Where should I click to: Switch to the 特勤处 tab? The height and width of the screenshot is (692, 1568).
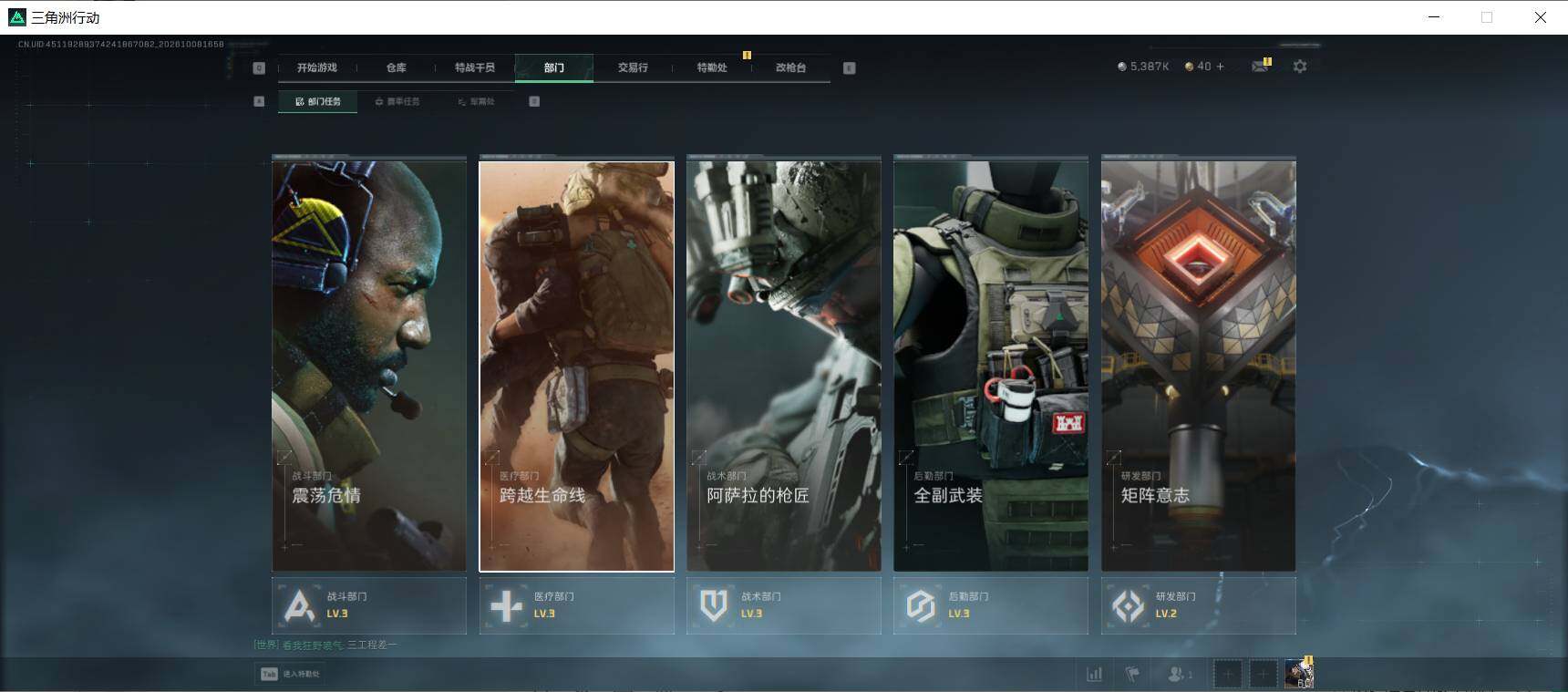712,67
